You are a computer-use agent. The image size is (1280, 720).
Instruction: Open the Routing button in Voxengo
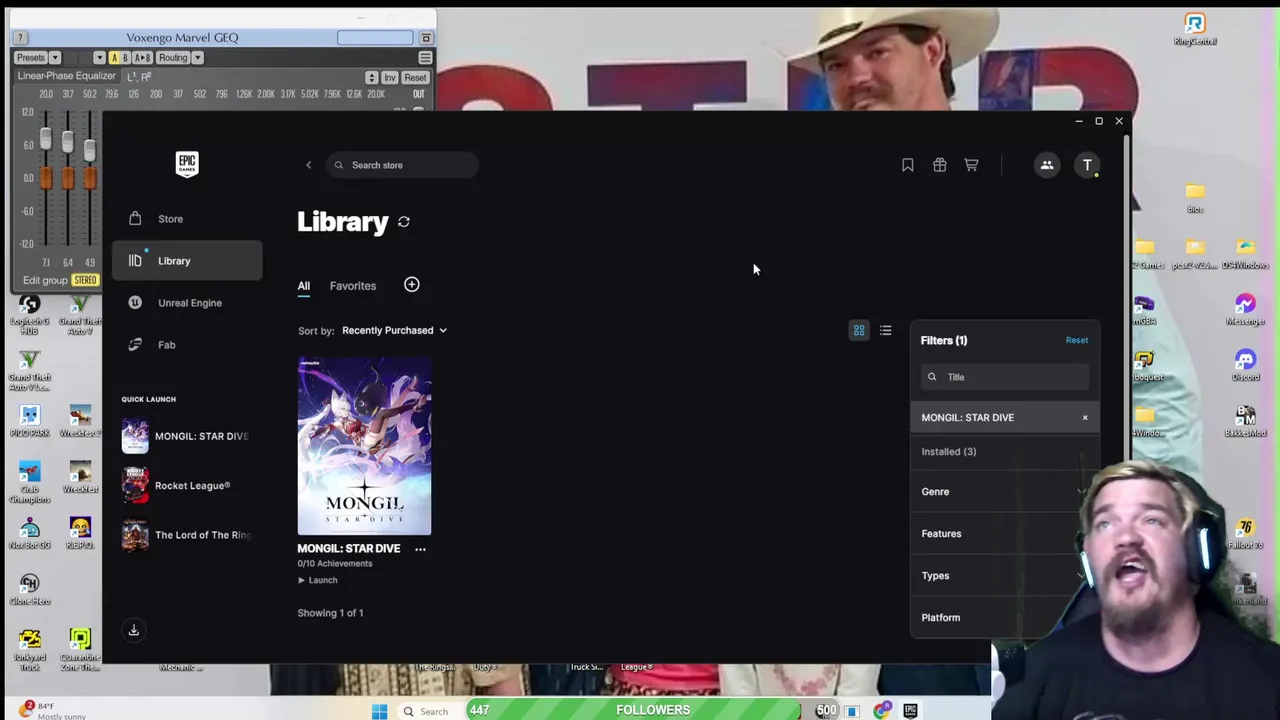click(173, 58)
